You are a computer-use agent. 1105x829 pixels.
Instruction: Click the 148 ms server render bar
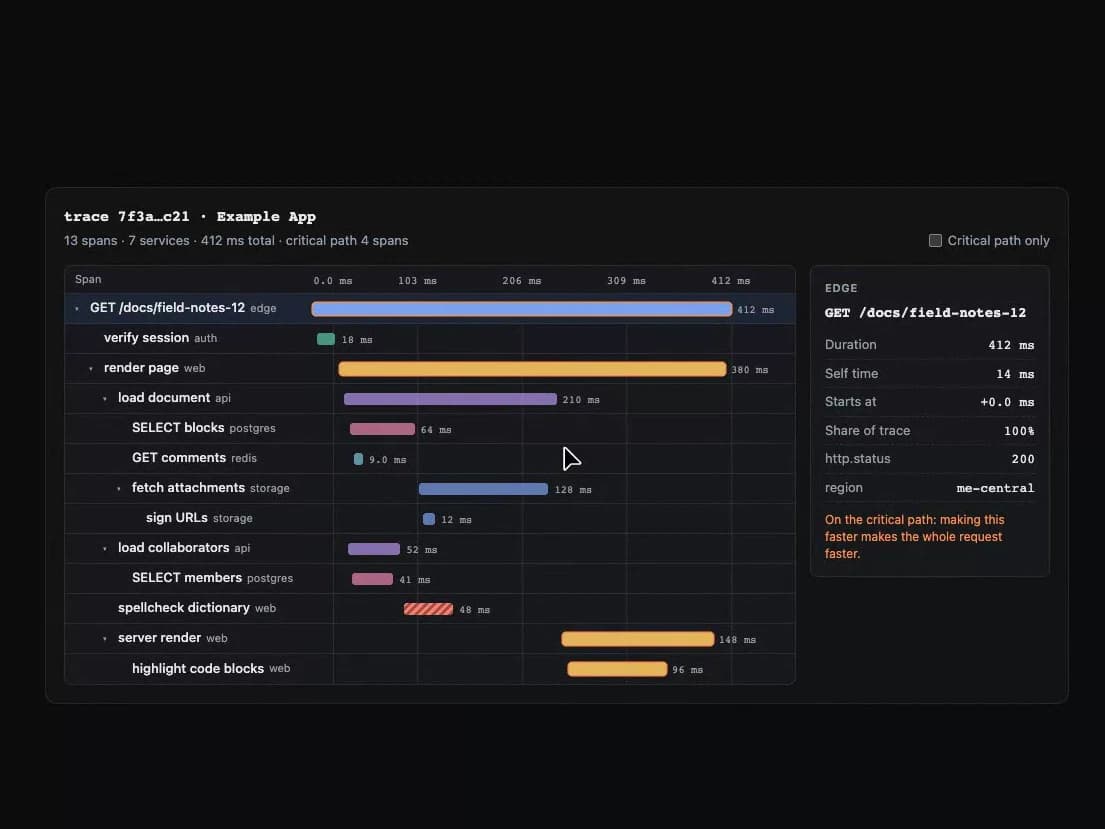pyautogui.click(x=638, y=639)
